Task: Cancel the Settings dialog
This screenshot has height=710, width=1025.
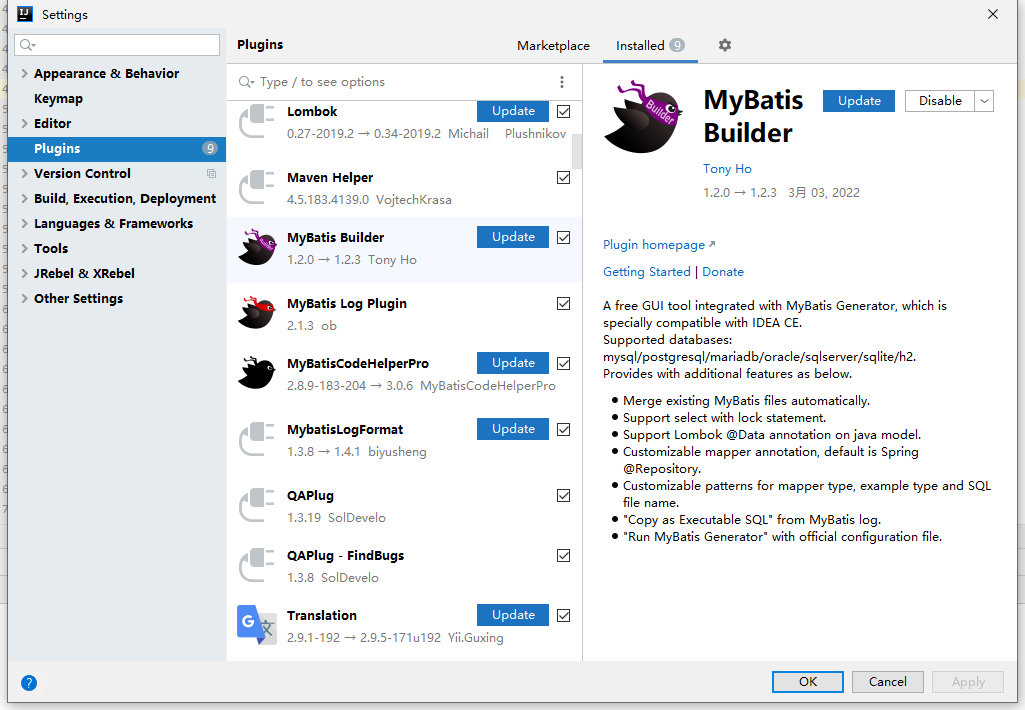Action: (x=887, y=681)
